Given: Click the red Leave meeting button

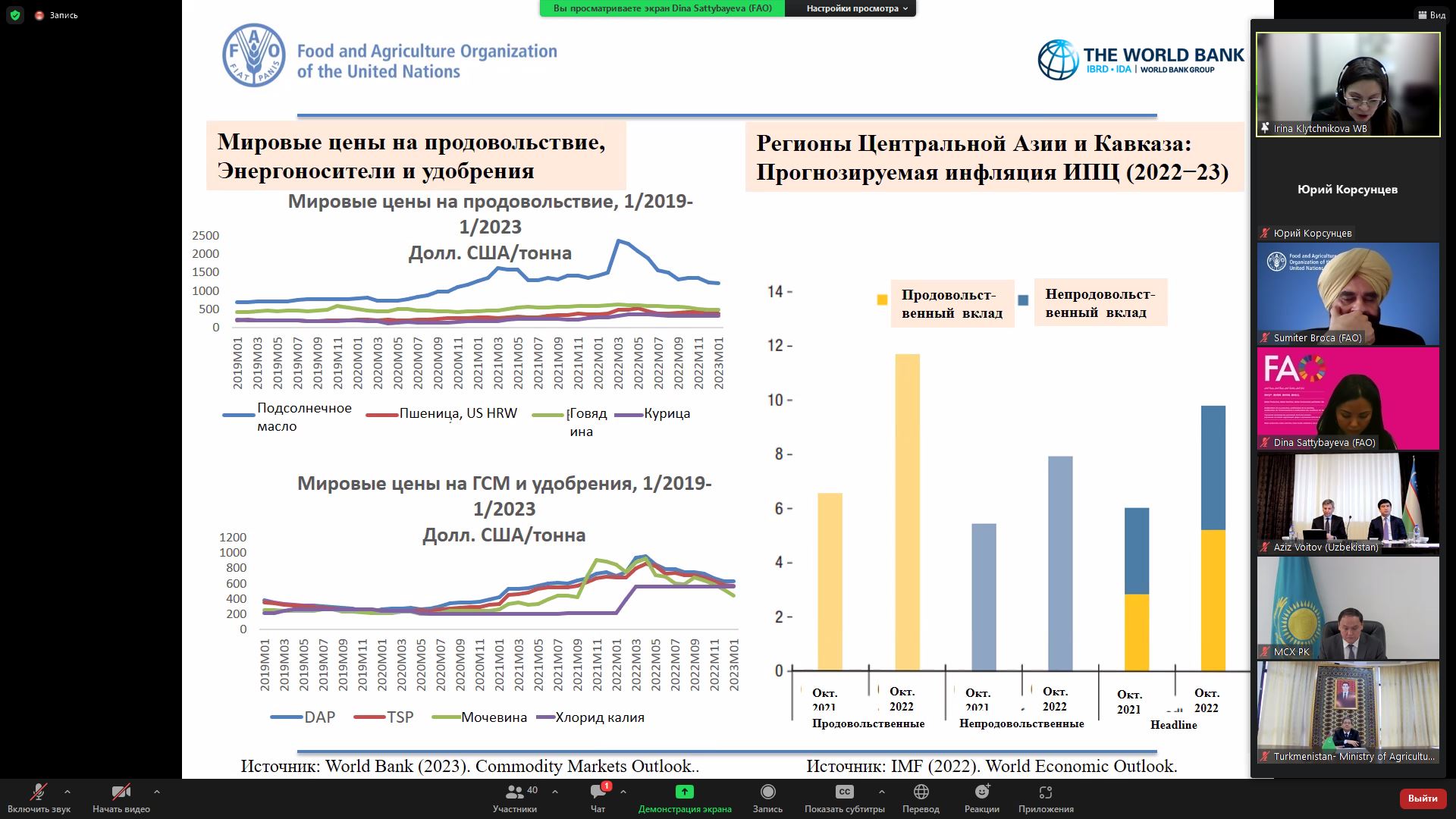Looking at the screenshot, I should pyautogui.click(x=1422, y=798).
